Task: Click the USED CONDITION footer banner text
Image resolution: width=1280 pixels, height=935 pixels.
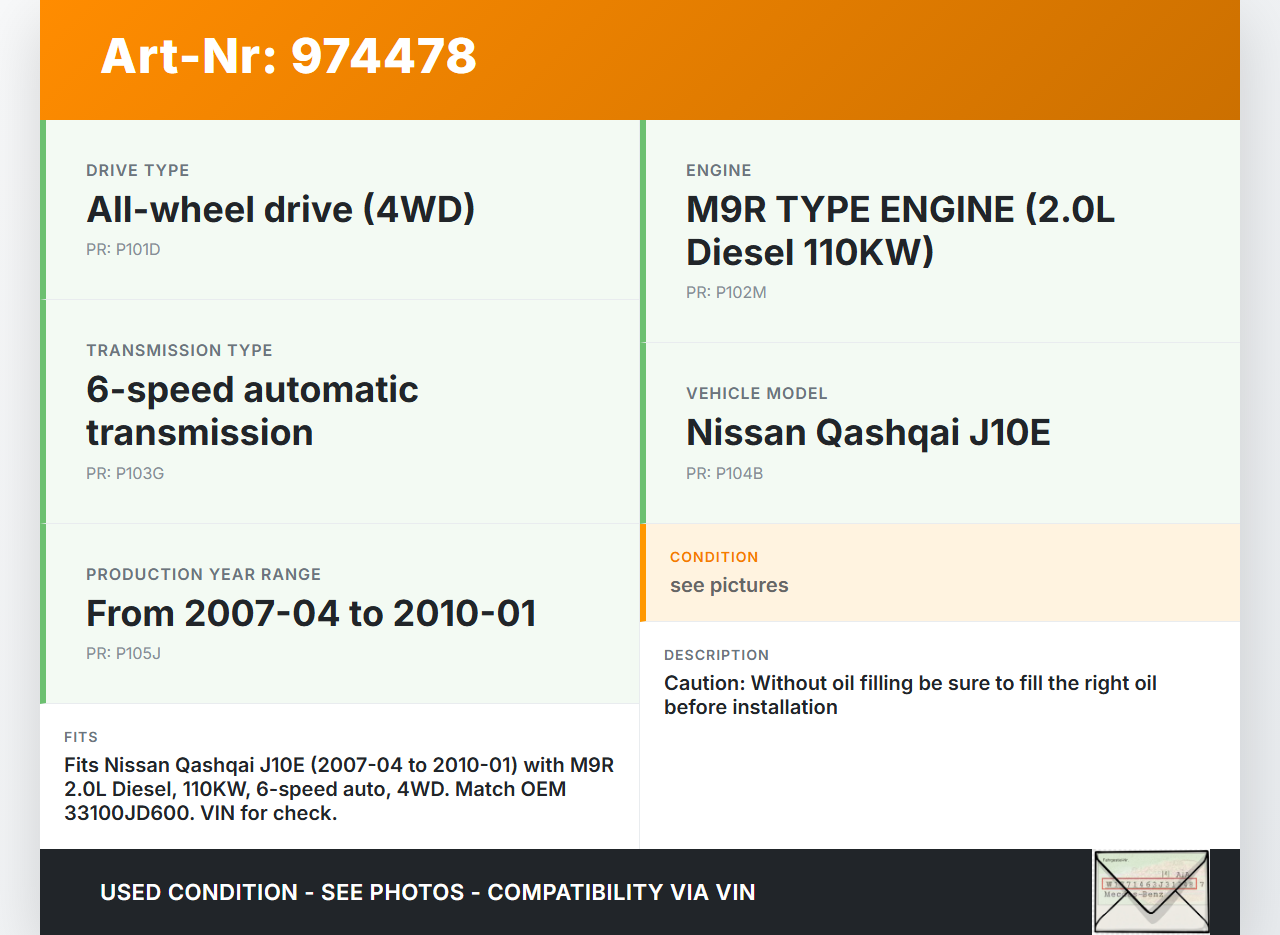Action: click(427, 892)
